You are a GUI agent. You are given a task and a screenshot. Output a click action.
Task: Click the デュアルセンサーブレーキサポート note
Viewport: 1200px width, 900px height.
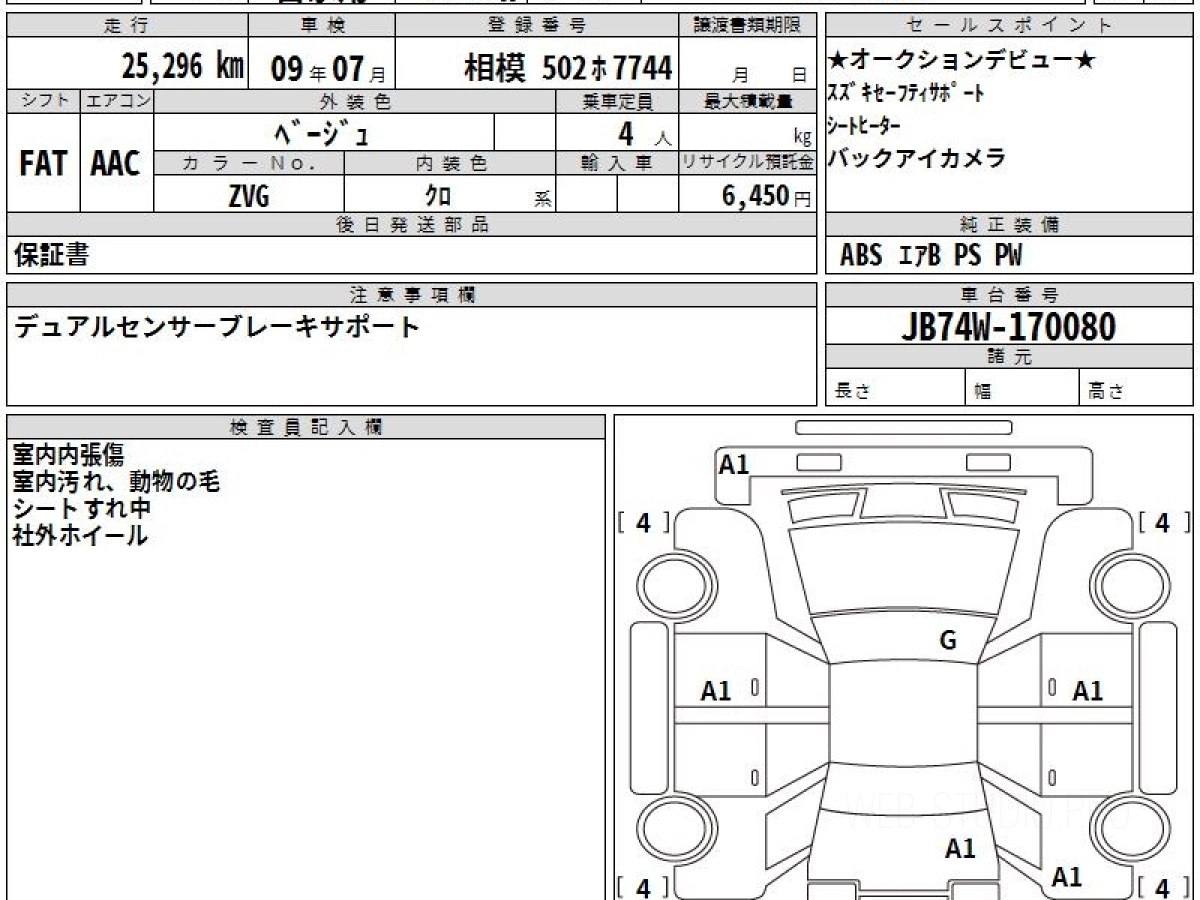point(217,327)
